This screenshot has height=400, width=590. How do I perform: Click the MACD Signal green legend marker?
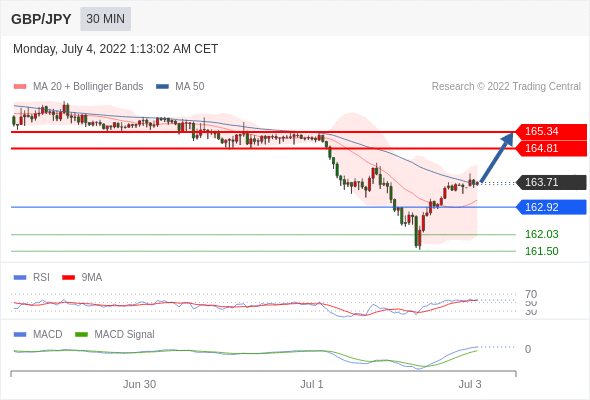tap(81, 335)
